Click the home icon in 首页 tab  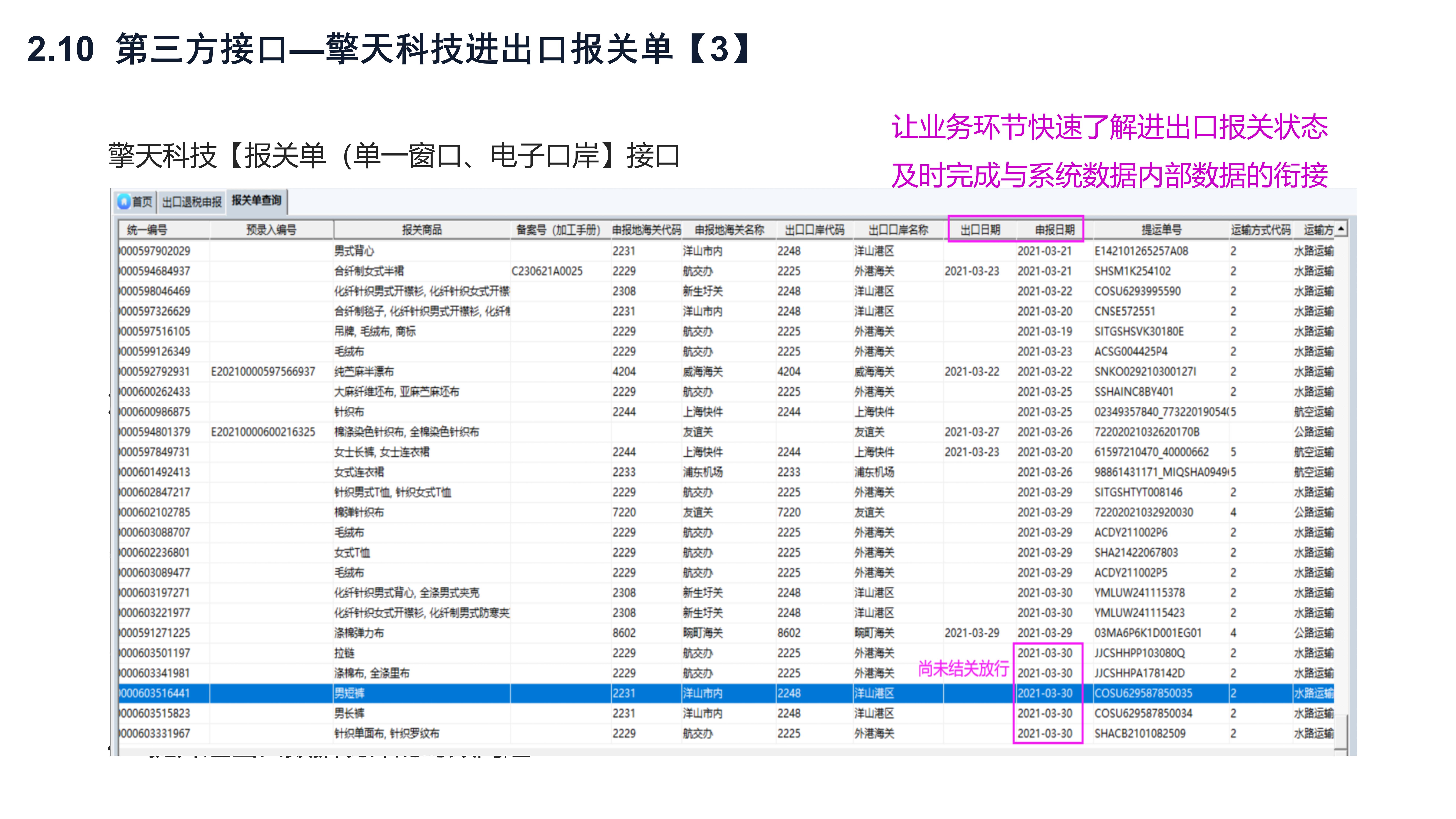tap(124, 202)
